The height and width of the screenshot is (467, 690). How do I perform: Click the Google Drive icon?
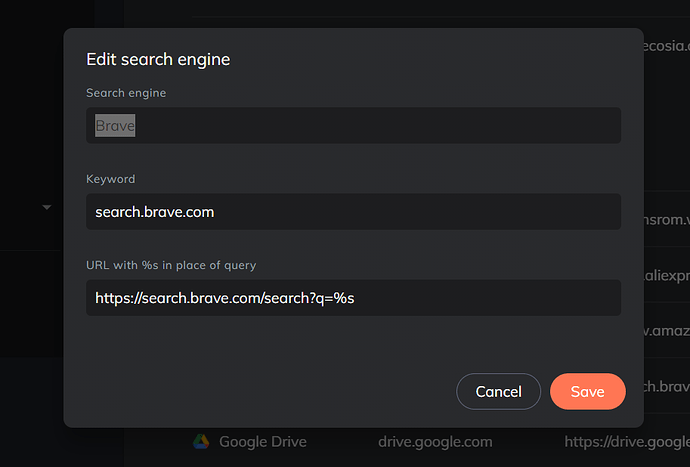coord(201,441)
